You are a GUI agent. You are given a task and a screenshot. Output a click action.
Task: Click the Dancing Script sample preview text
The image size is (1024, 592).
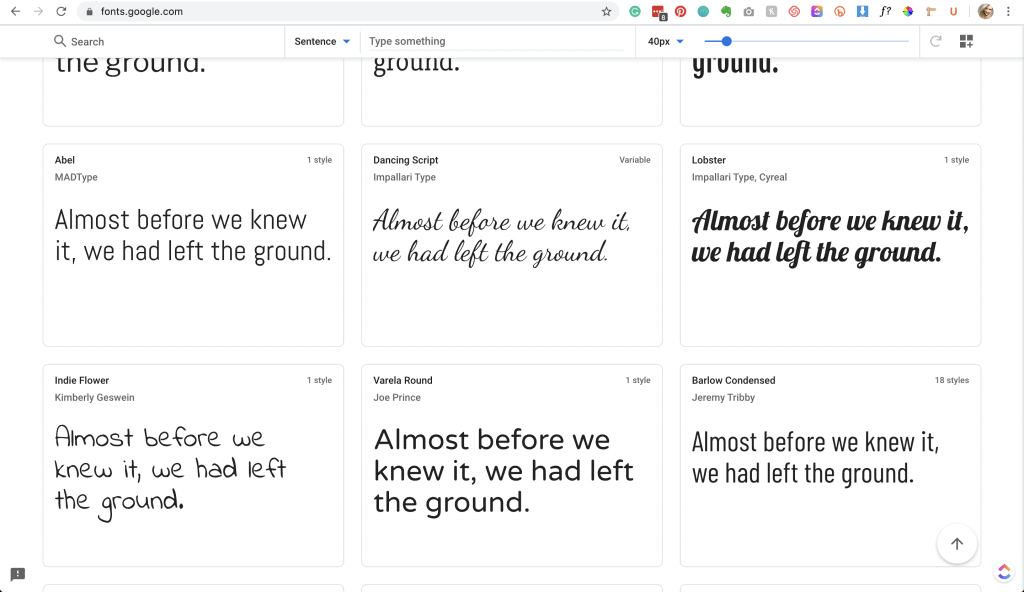point(502,236)
